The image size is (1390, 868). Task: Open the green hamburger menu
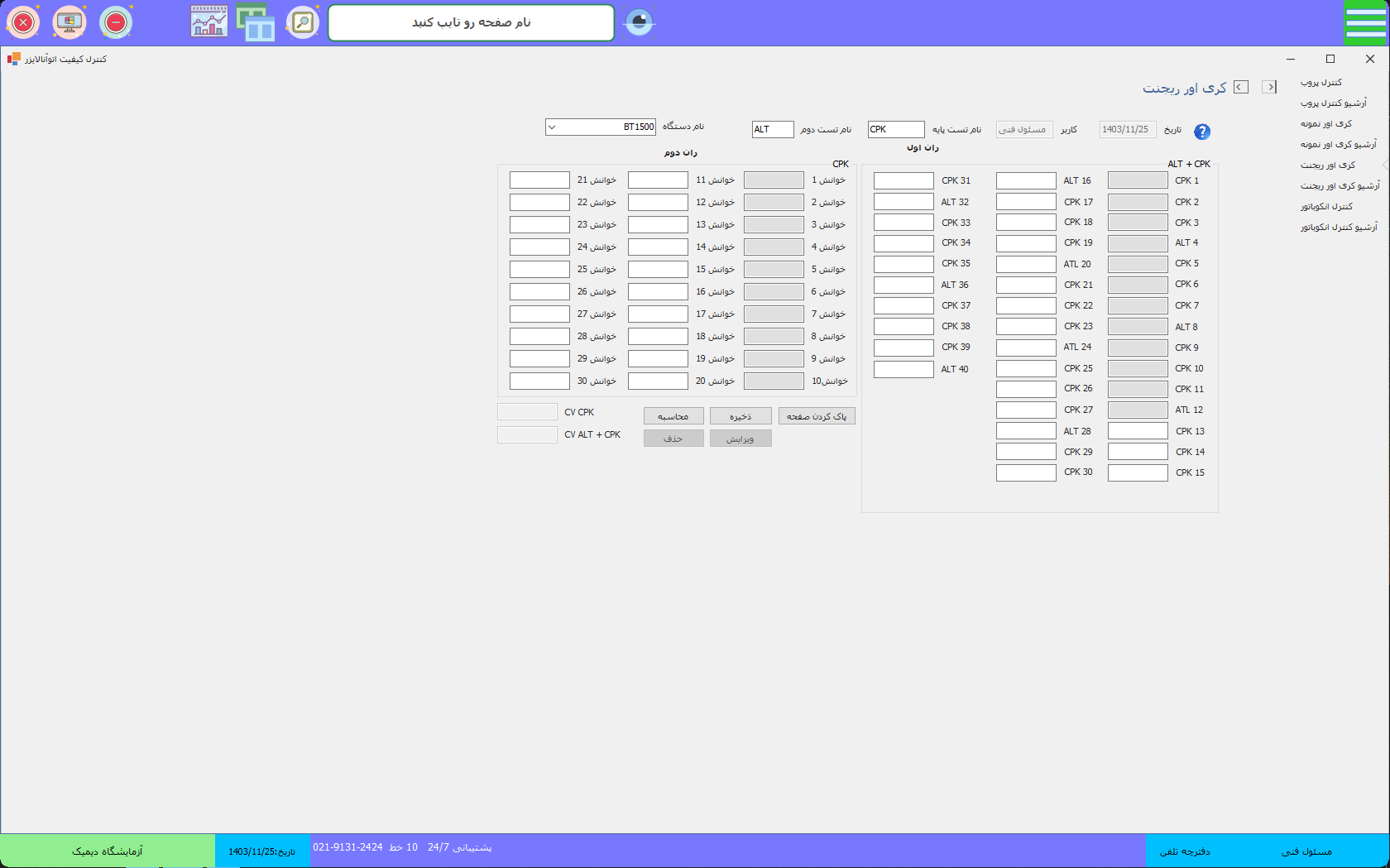1365,22
